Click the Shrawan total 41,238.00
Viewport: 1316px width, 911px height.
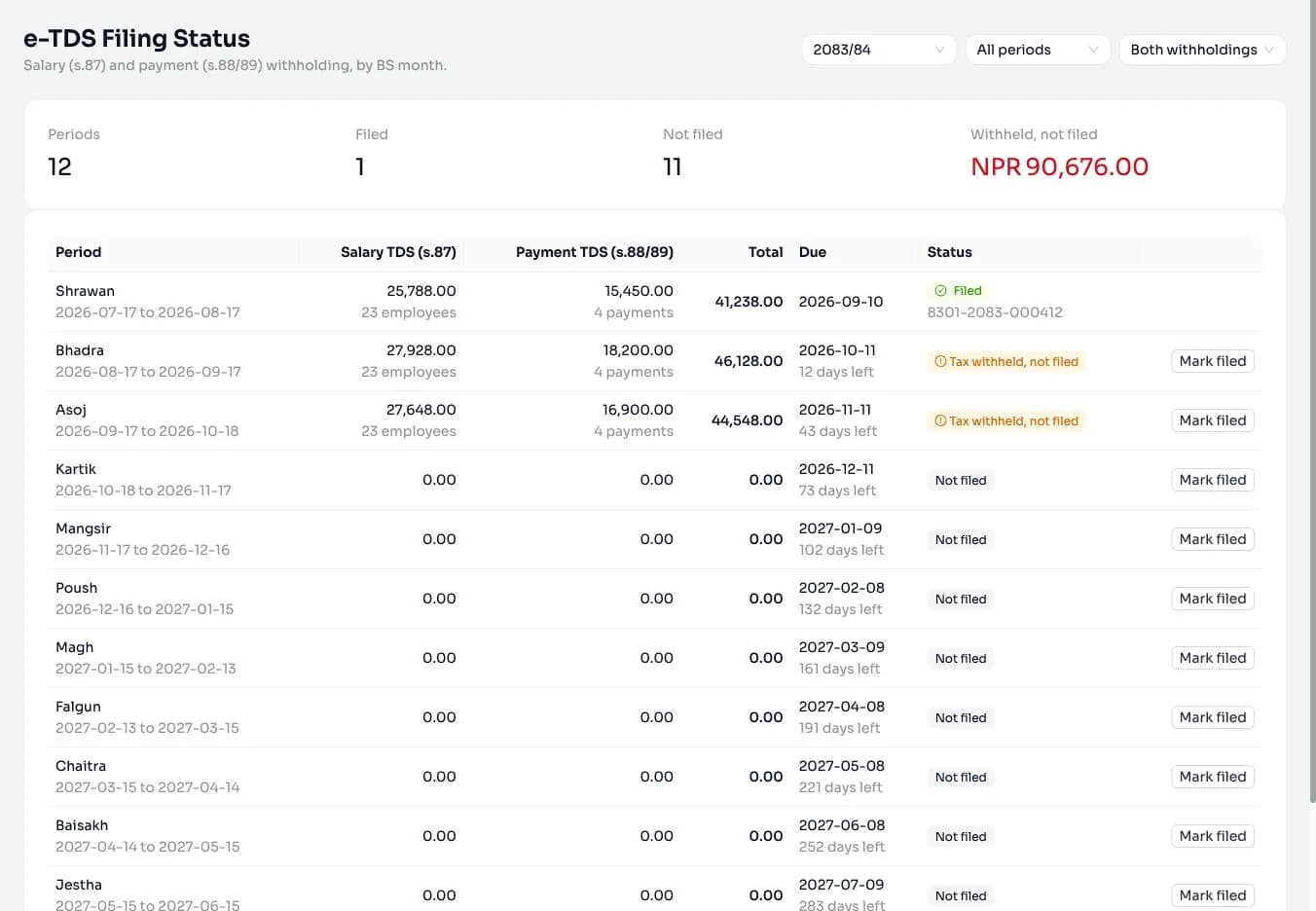pos(749,302)
